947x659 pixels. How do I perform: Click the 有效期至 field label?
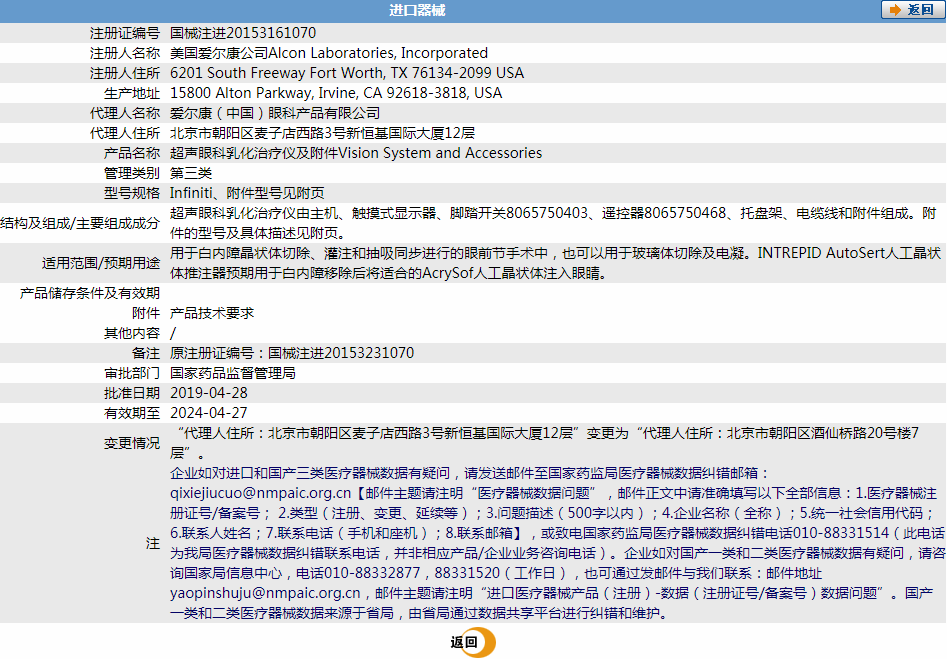(132, 413)
